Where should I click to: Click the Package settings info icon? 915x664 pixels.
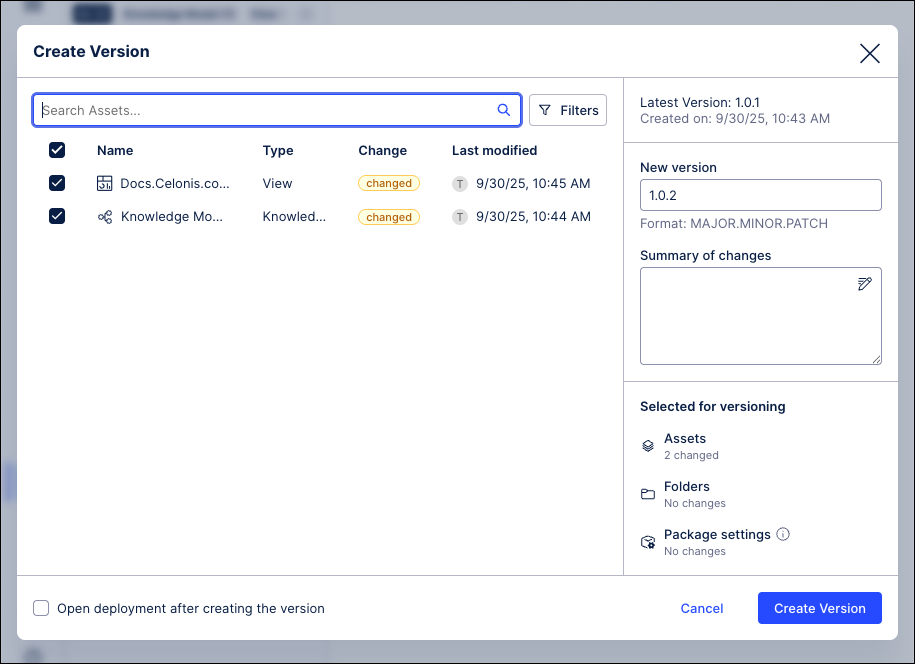pos(783,534)
